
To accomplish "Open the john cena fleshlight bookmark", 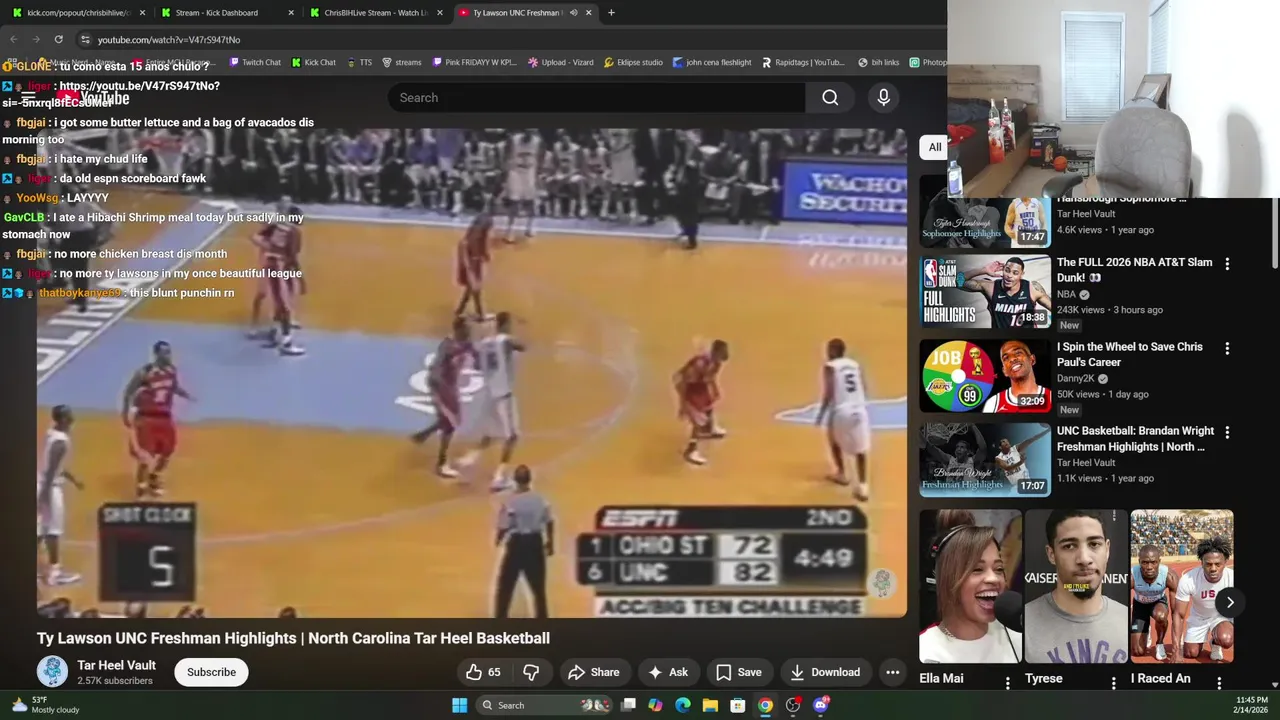I will [712, 62].
